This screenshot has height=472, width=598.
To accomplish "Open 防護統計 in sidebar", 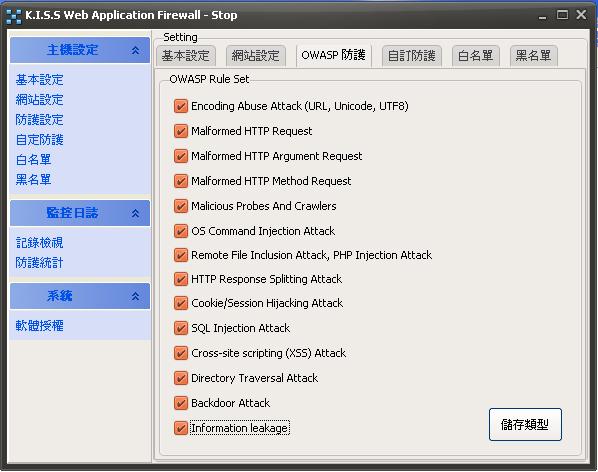I will 39,263.
